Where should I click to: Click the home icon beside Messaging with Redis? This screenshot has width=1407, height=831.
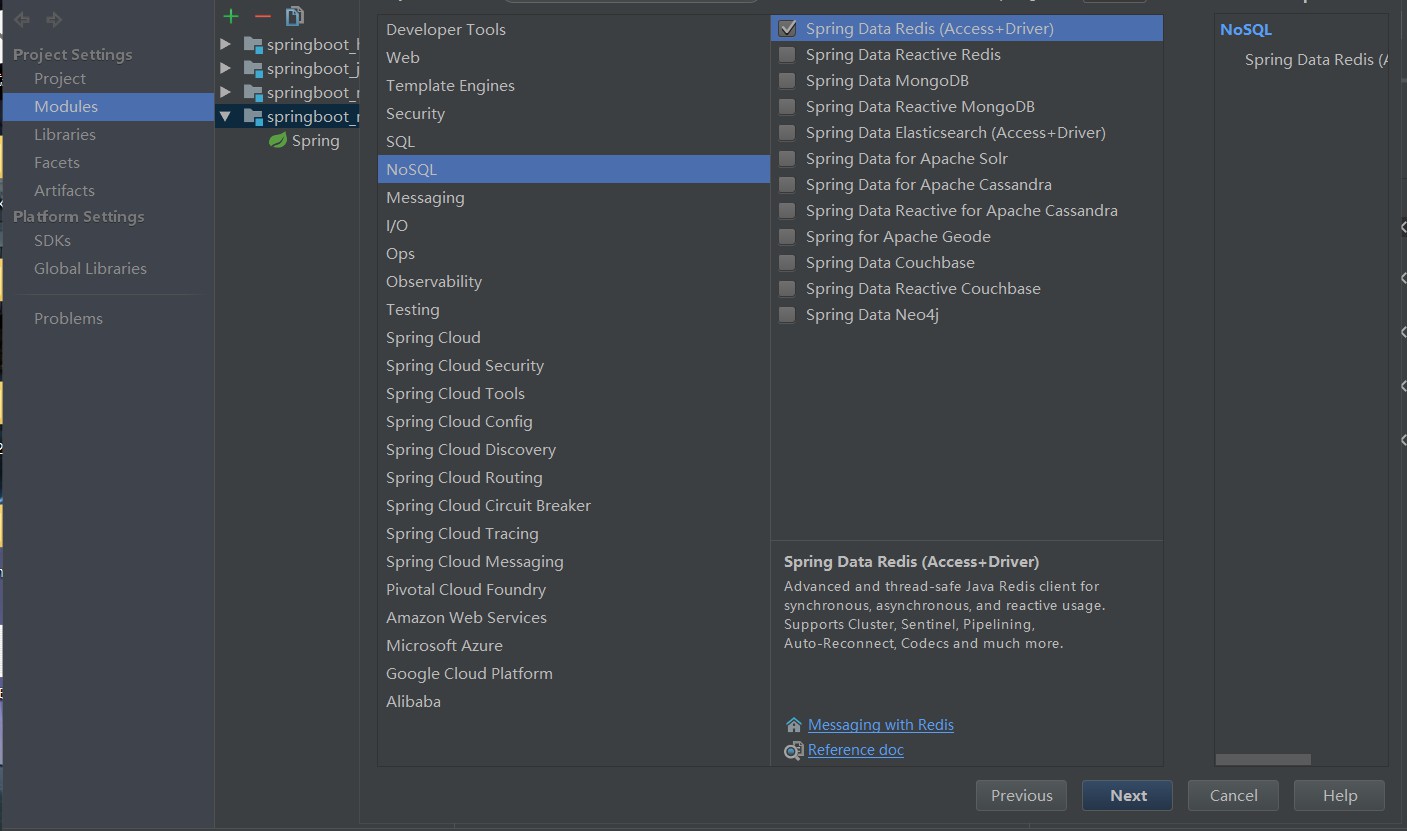793,725
